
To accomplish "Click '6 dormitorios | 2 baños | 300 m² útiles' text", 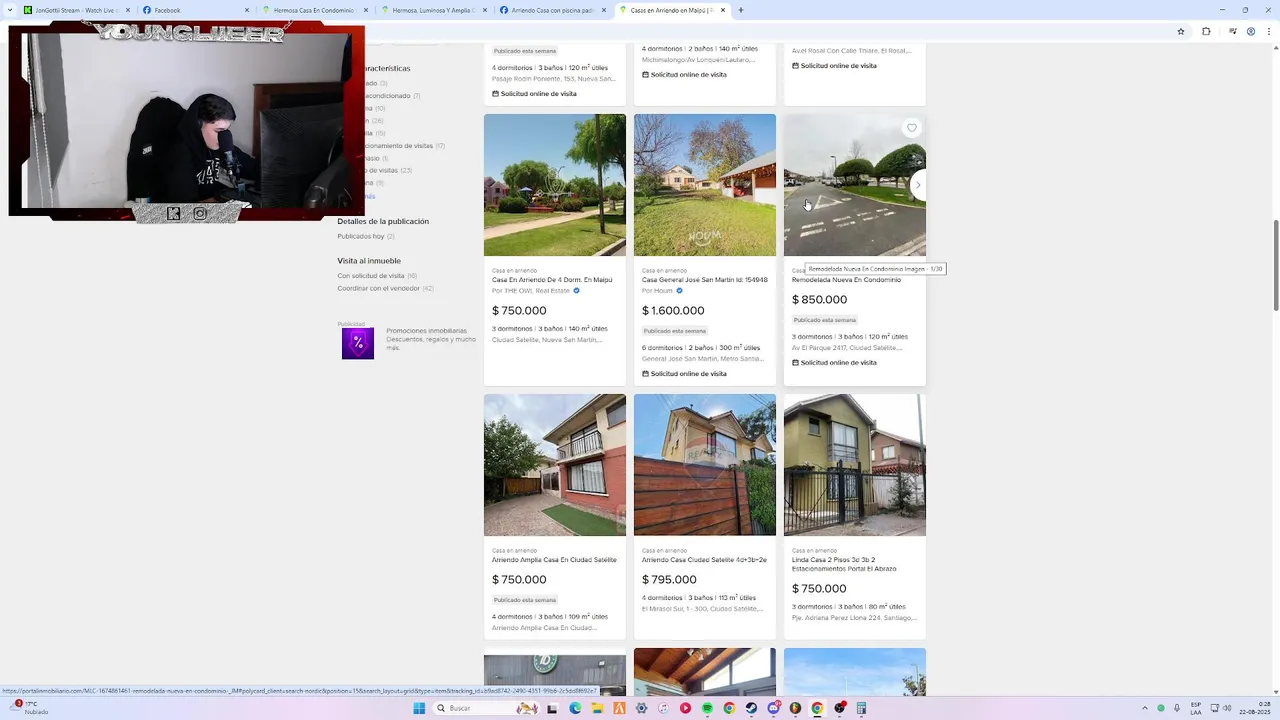I will (699, 348).
